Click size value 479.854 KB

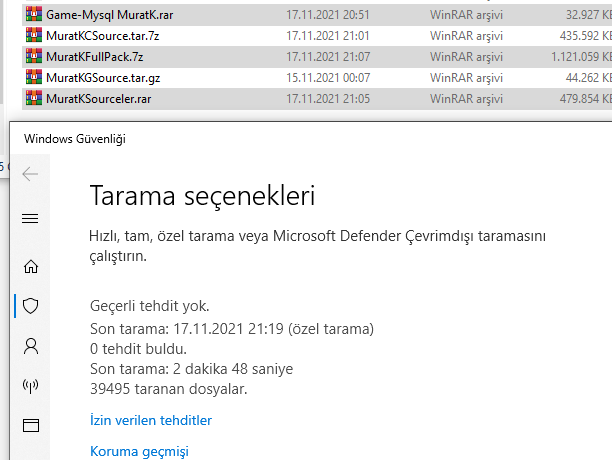click(585, 99)
